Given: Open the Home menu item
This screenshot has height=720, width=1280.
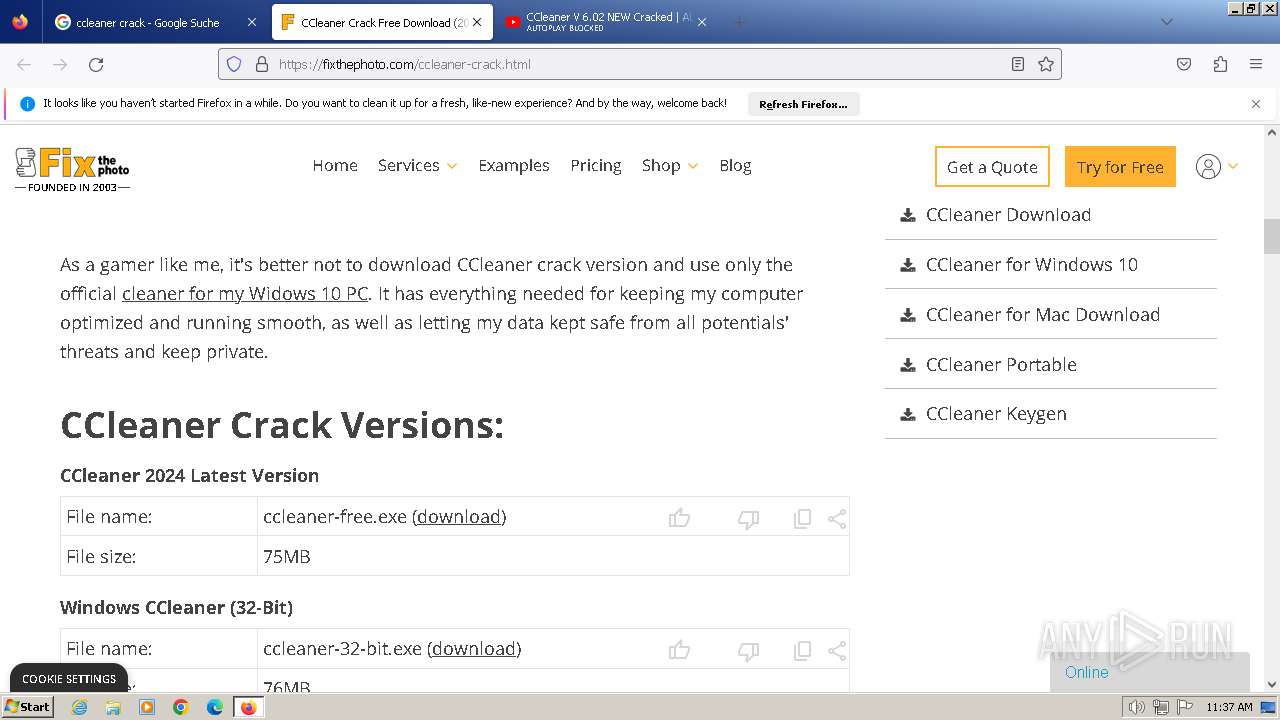Looking at the screenshot, I should 335,165.
